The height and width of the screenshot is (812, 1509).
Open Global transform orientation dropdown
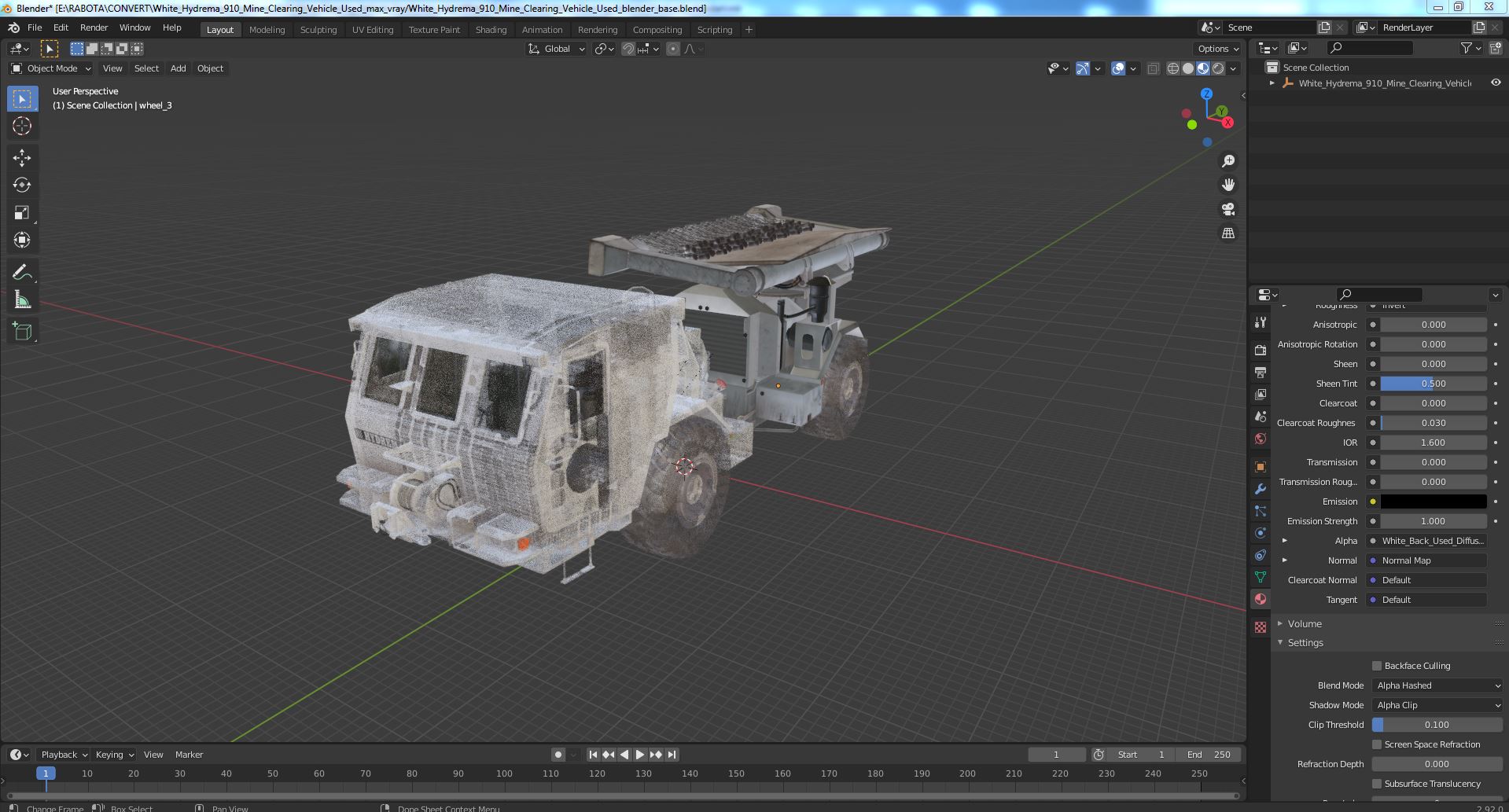click(556, 49)
